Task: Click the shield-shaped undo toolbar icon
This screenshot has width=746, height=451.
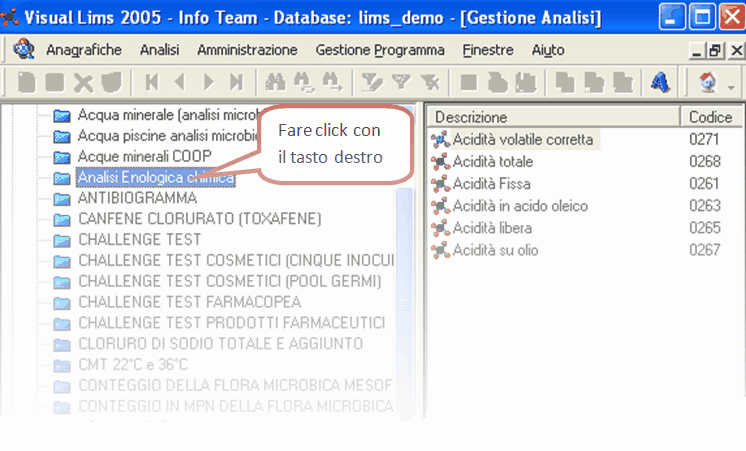Action: coord(111,82)
